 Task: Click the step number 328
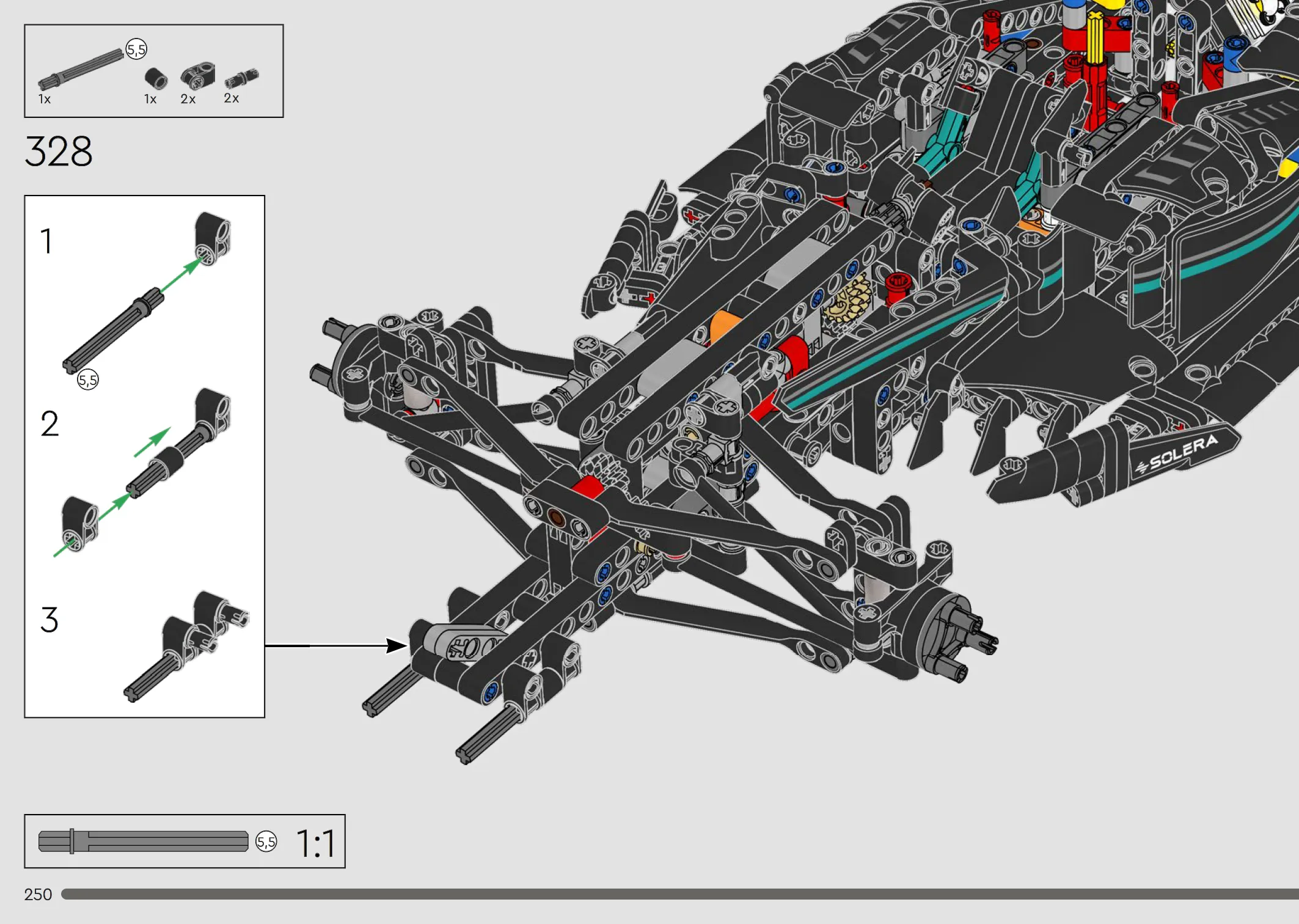point(59,151)
